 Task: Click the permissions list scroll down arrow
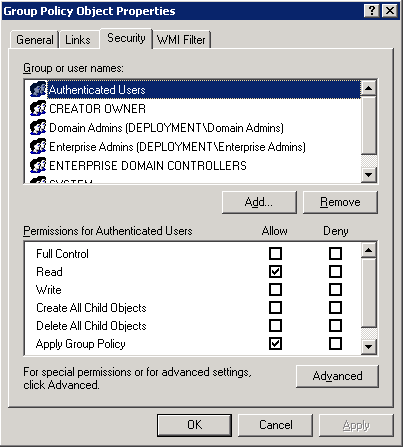(x=369, y=347)
